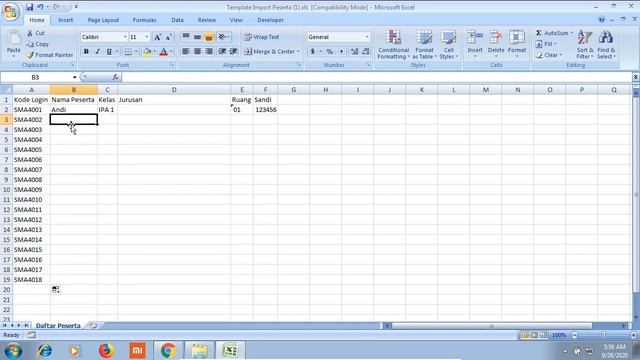Apply the red font color
The height and width of the screenshot is (360, 640).
pos(164,52)
